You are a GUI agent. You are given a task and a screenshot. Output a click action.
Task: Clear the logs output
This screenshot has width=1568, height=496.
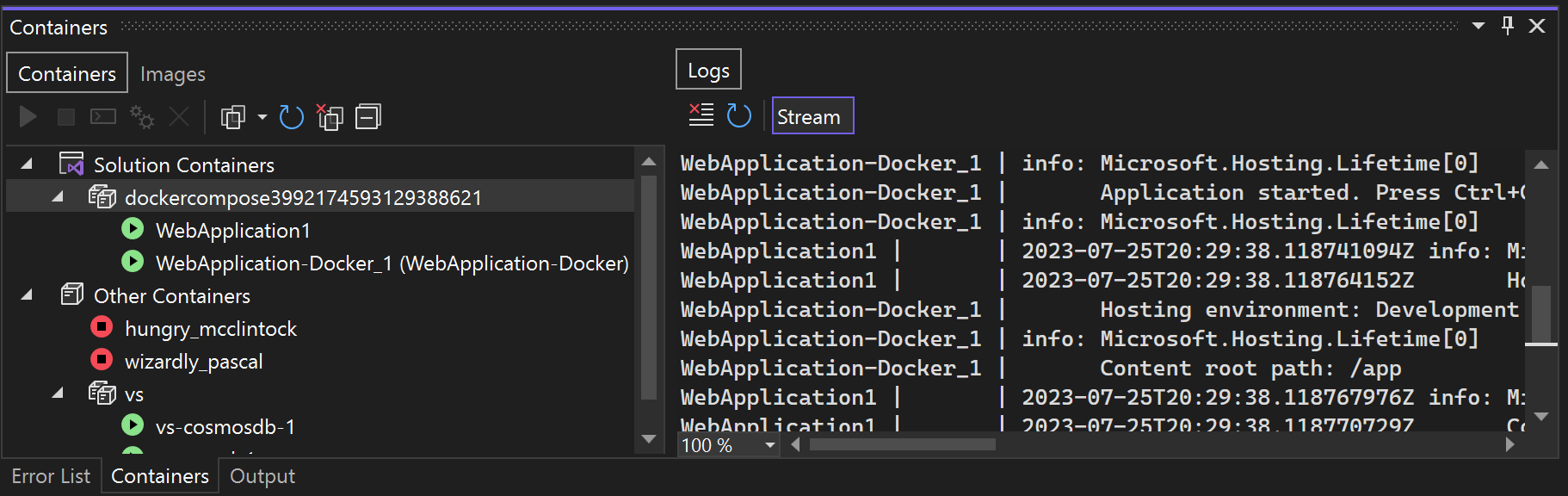[x=701, y=115]
